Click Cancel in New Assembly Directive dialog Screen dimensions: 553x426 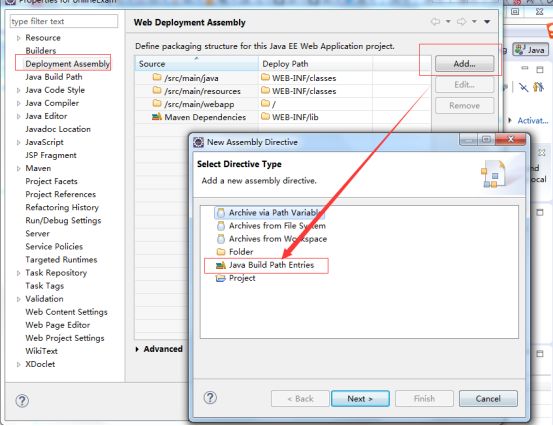click(488, 399)
